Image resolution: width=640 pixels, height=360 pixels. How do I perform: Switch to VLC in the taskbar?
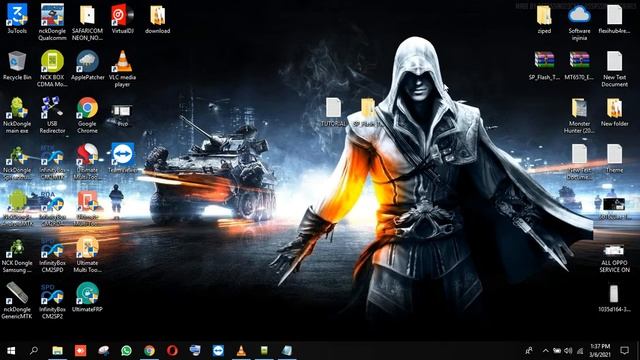coord(241,351)
